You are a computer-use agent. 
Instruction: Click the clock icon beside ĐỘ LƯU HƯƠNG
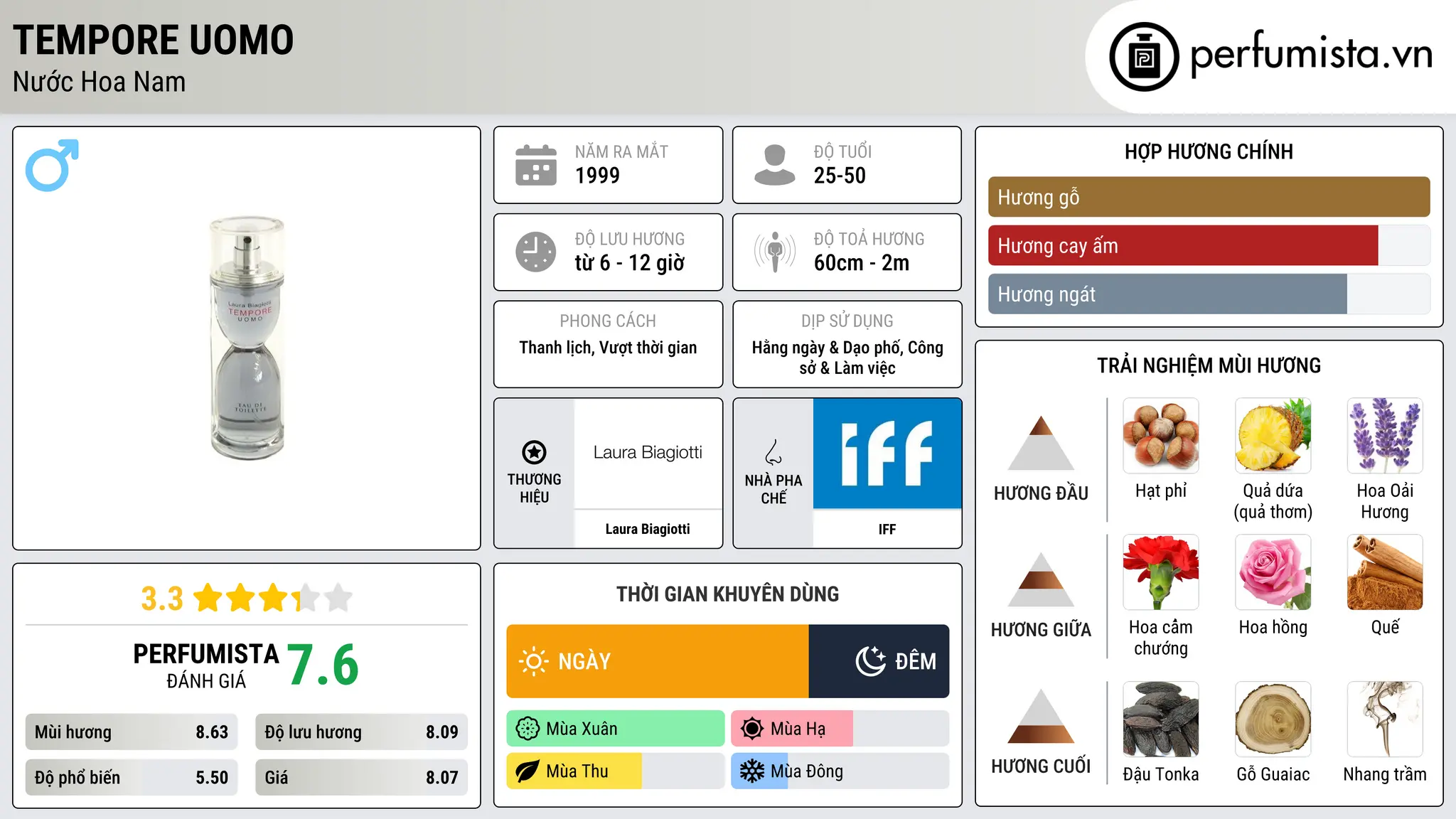[x=536, y=252]
